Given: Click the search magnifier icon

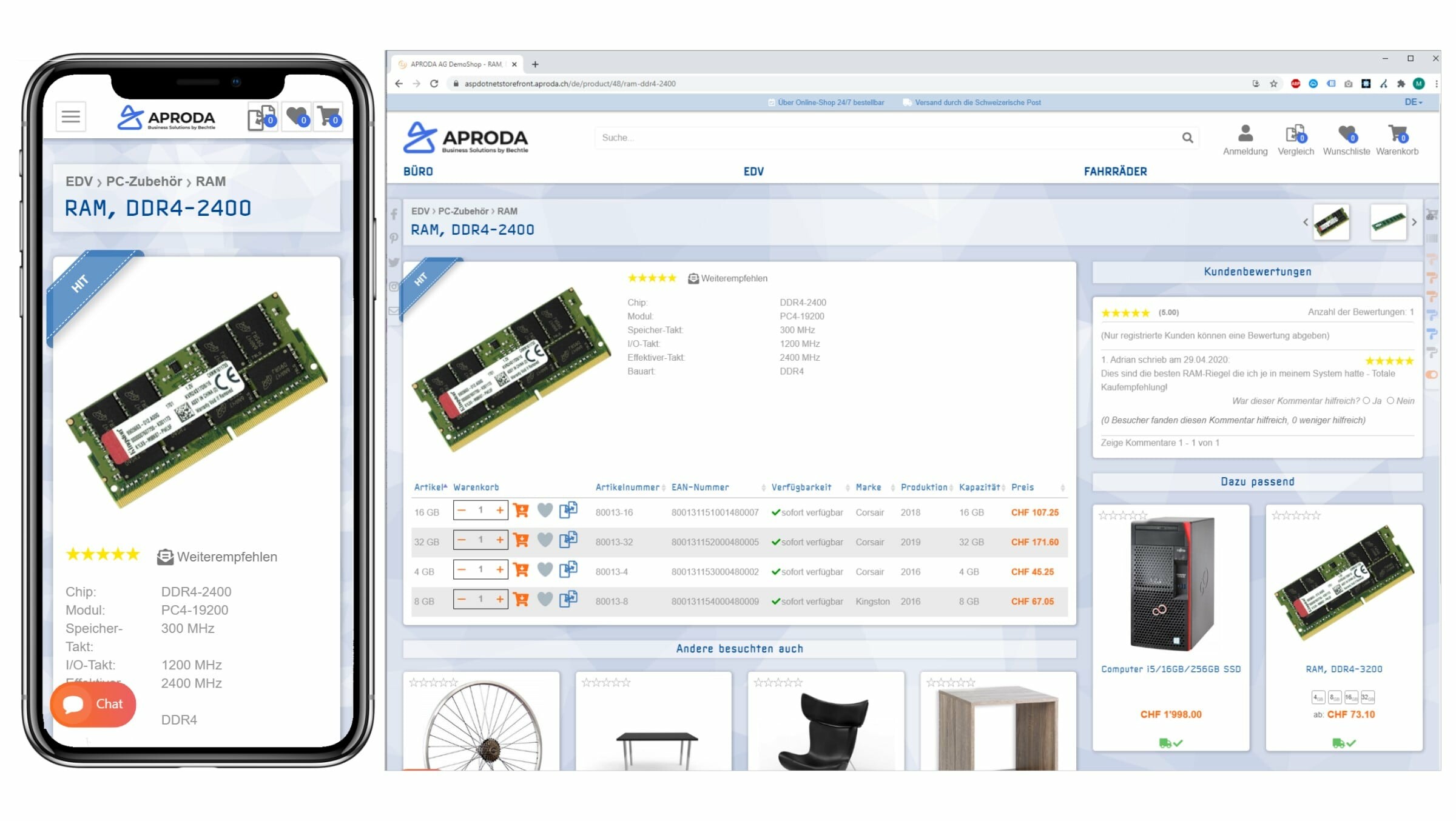Looking at the screenshot, I should (1187, 138).
